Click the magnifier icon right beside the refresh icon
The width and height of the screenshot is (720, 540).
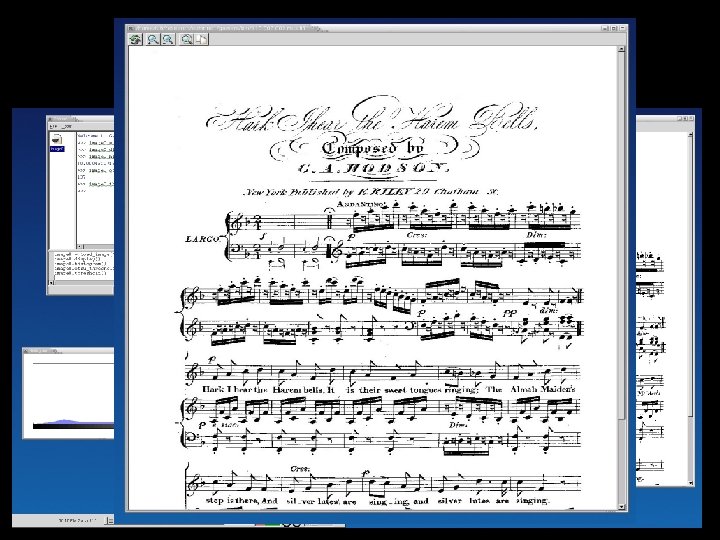click(x=152, y=39)
